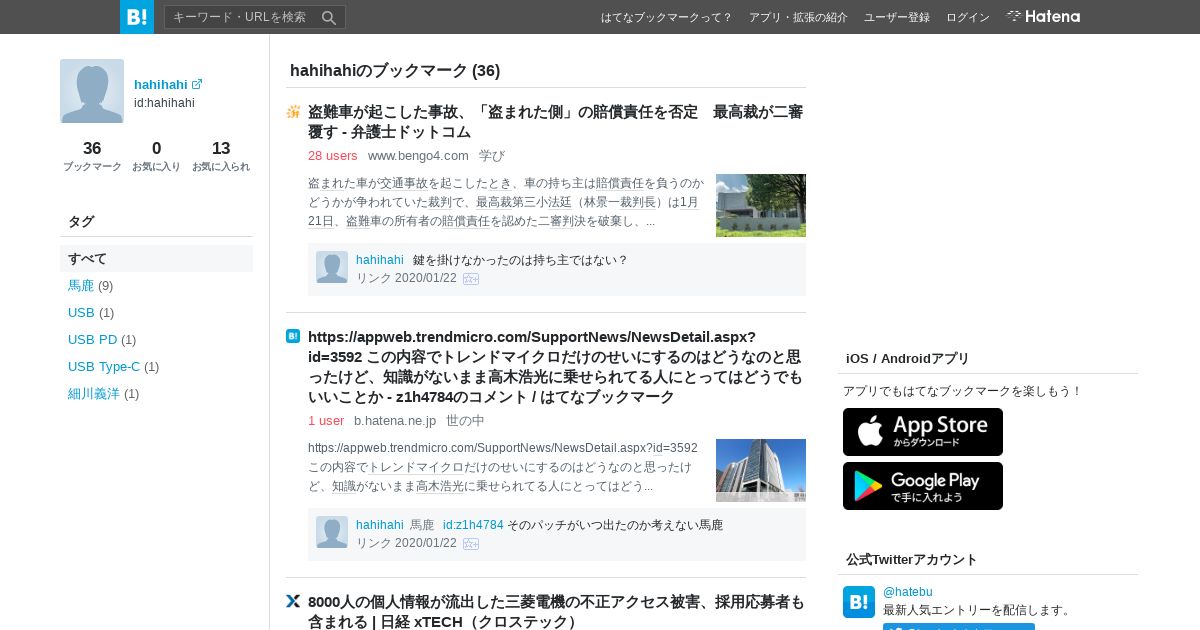Click B! favicon of trendmicro entry

pos(293,336)
